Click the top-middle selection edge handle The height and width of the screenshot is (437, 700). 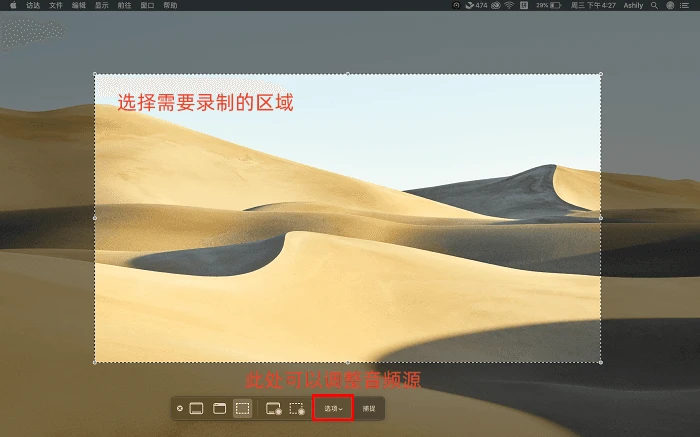348,74
